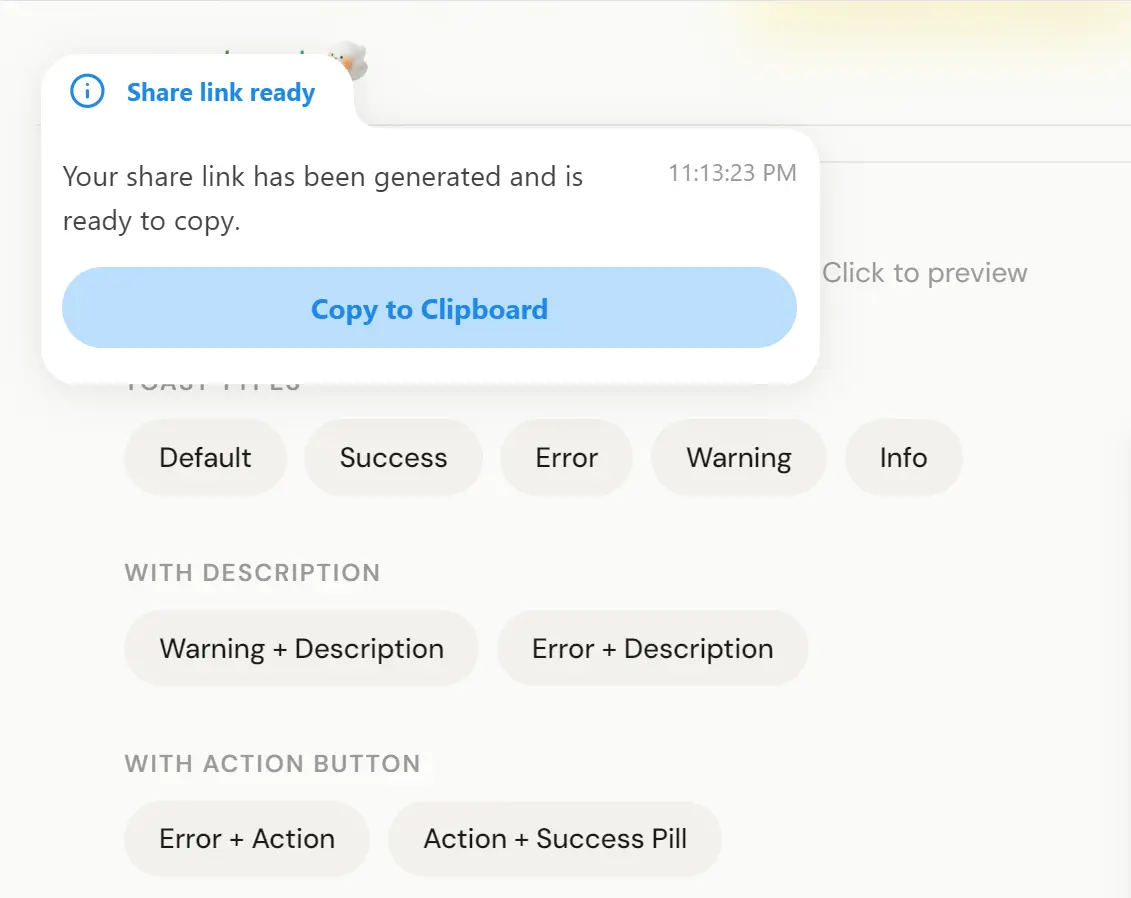This screenshot has height=898, width=1131.
Task: Click the "Share link ready" toast title
Action: tap(220, 93)
